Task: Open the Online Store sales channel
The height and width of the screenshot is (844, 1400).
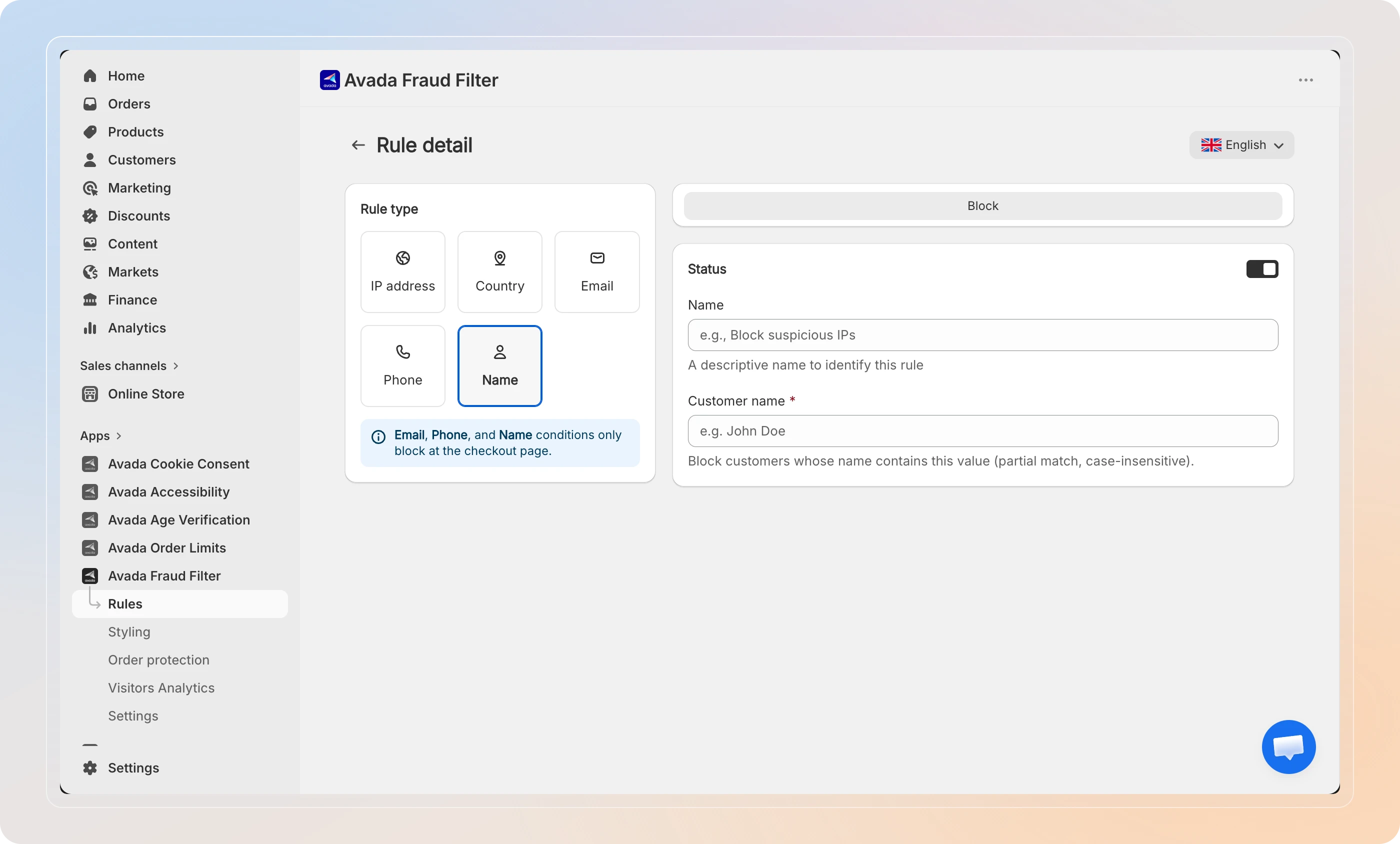Action: [146, 394]
